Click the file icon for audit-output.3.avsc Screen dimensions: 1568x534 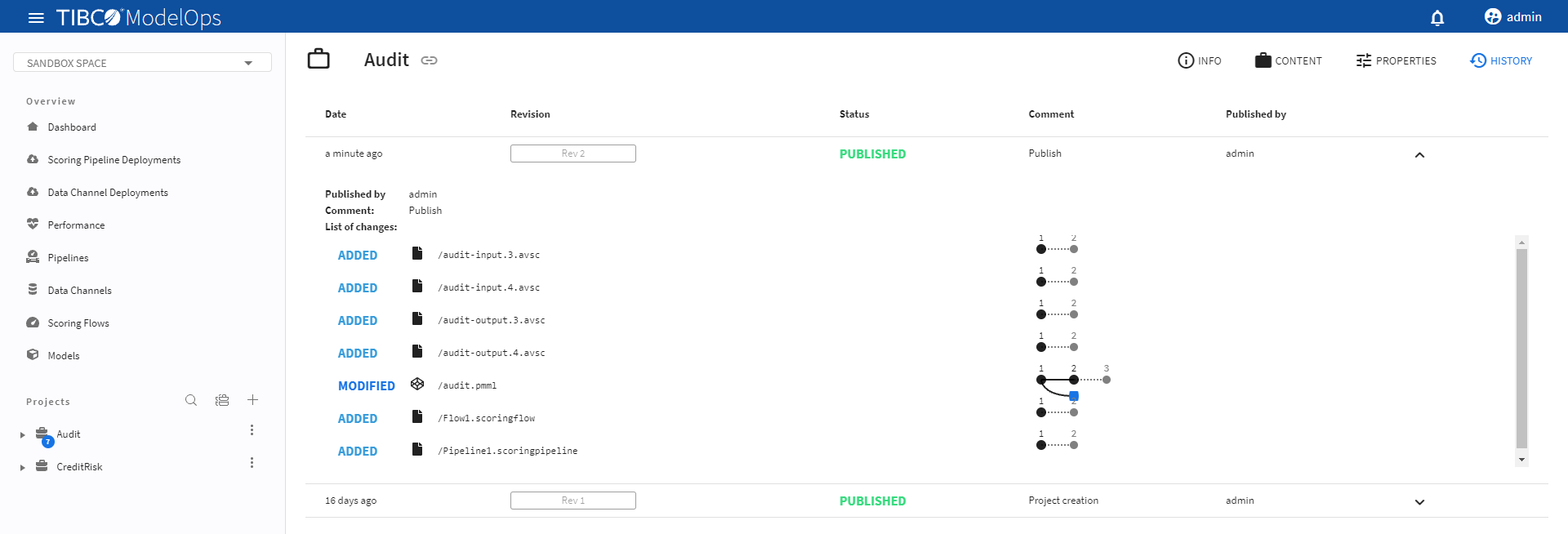tap(417, 318)
